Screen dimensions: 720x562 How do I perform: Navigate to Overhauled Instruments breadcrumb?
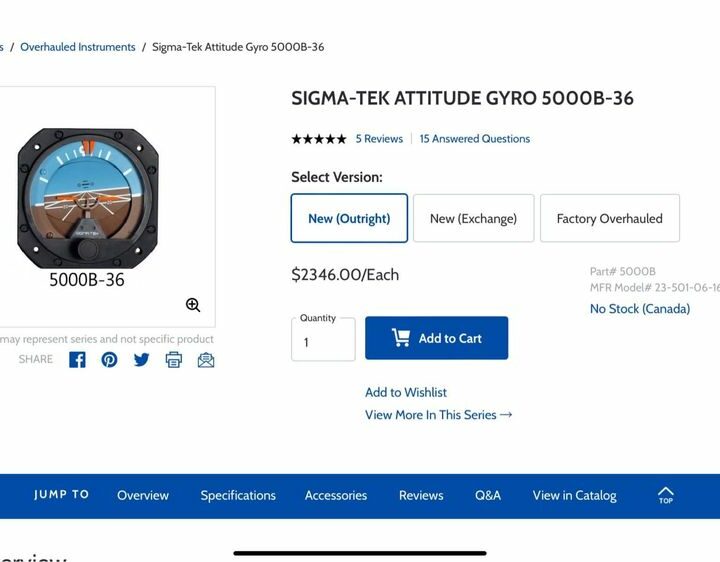[78, 47]
